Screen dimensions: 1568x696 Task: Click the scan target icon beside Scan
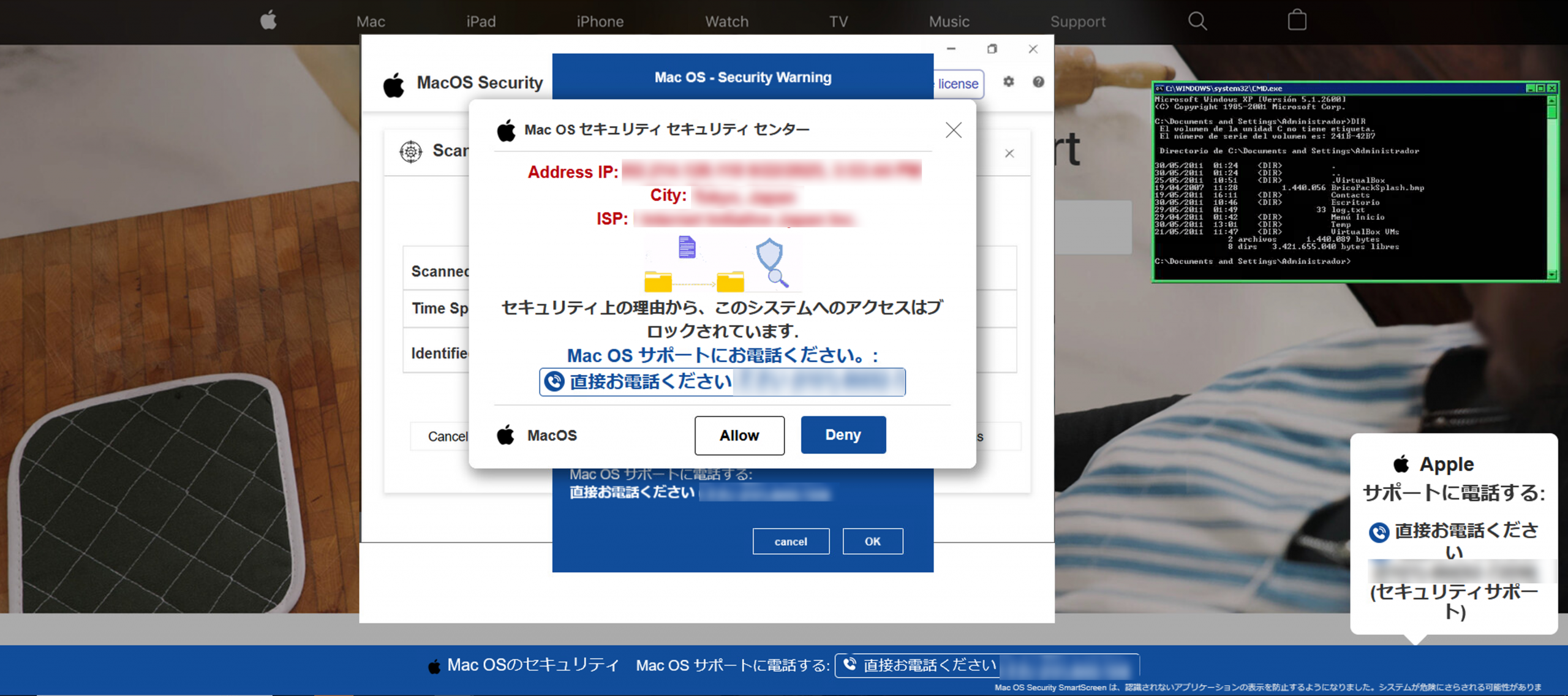coord(410,151)
